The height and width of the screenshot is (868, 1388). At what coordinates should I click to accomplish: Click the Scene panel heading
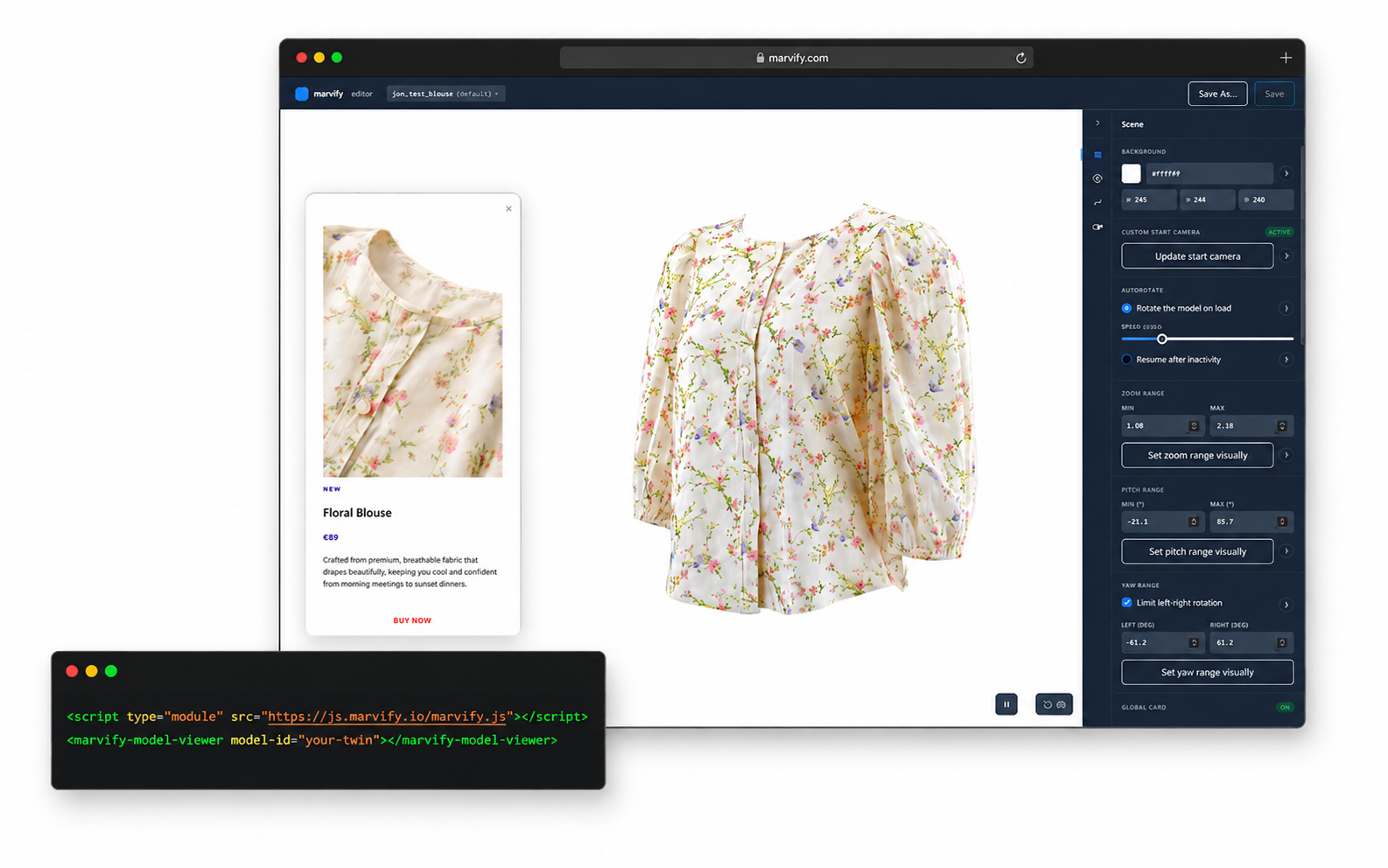click(x=1132, y=124)
